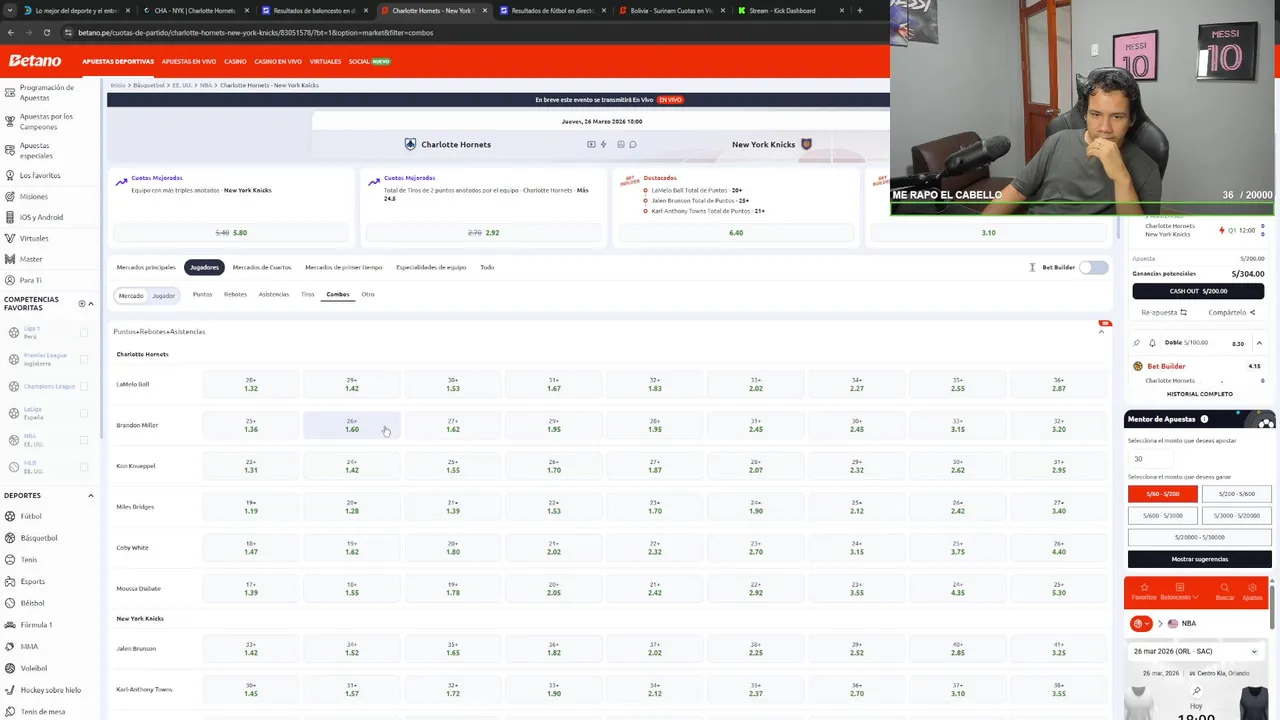Image resolution: width=1280 pixels, height=720 pixels.
Task: Open lightning stats icon in match header
Action: [603, 144]
